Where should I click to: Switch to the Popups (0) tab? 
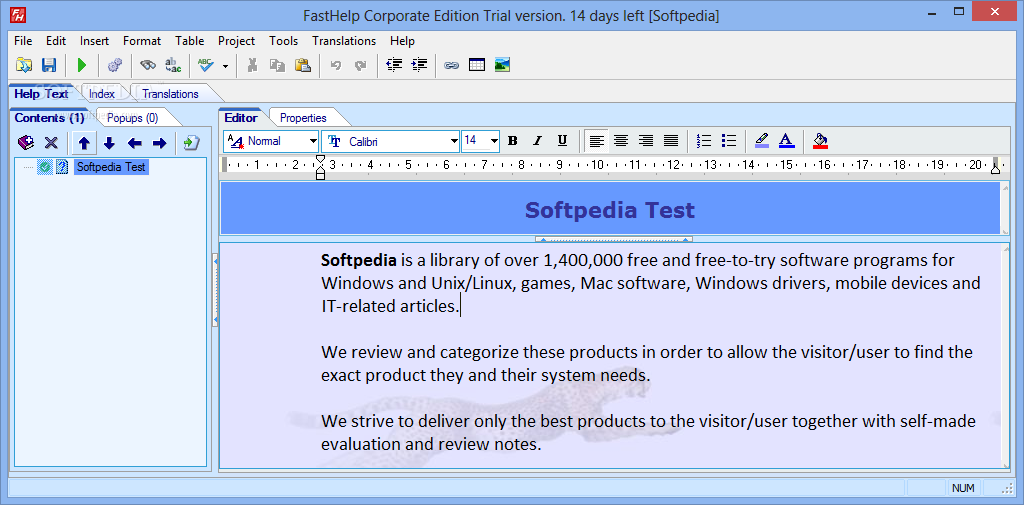pos(133,118)
